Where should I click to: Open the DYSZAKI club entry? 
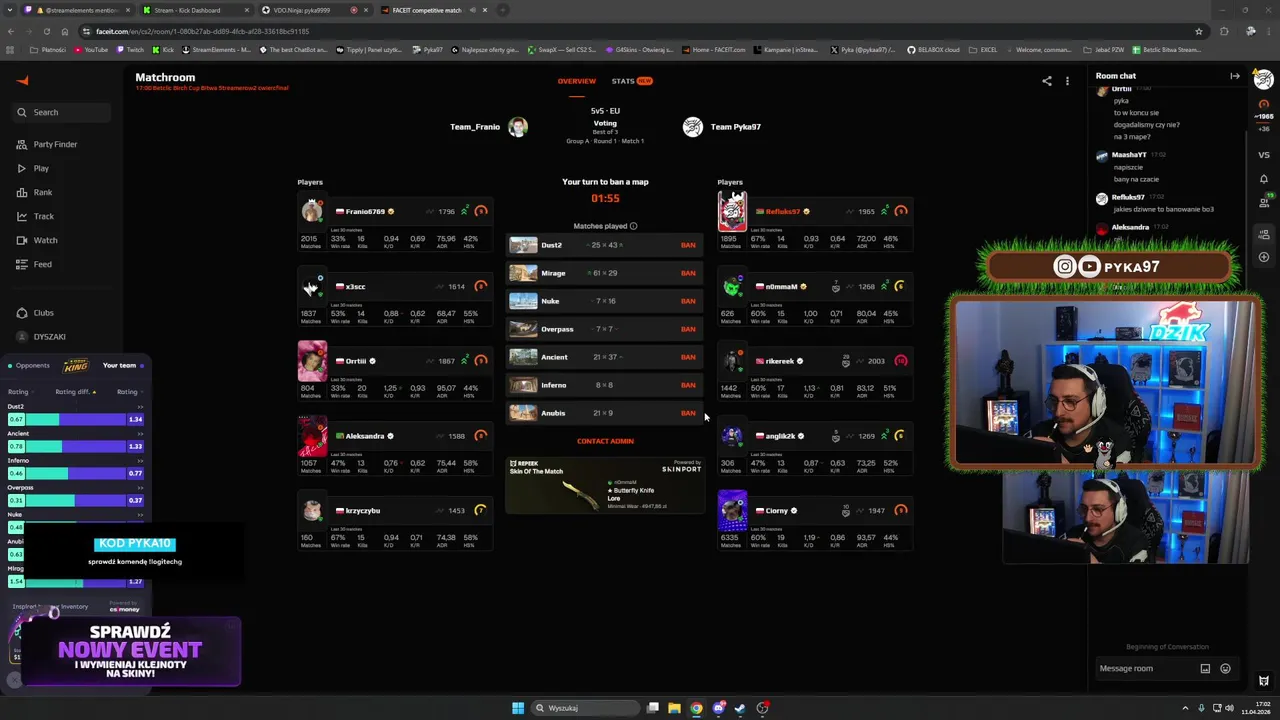click(49, 337)
